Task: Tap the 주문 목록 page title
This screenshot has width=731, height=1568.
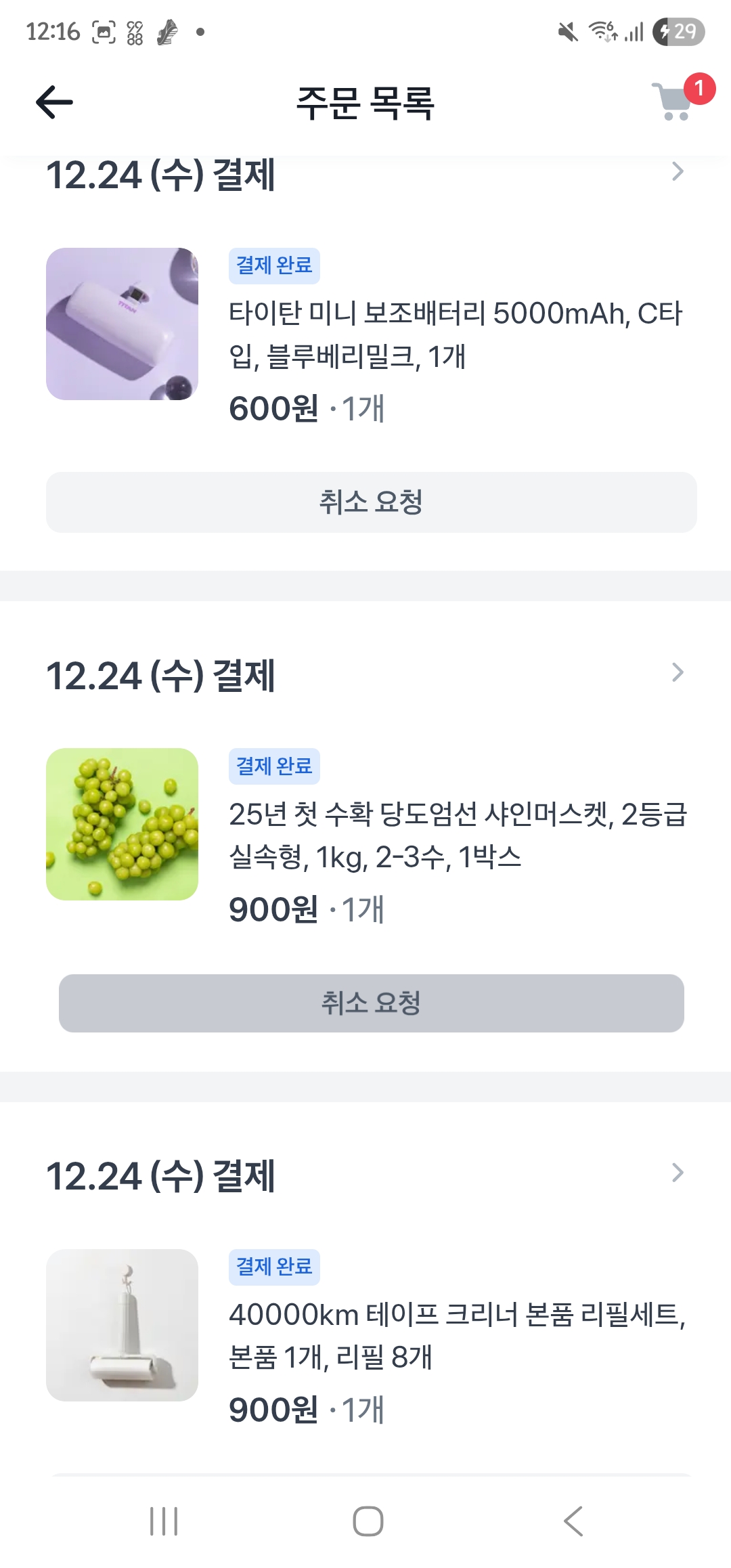Action: [x=365, y=104]
